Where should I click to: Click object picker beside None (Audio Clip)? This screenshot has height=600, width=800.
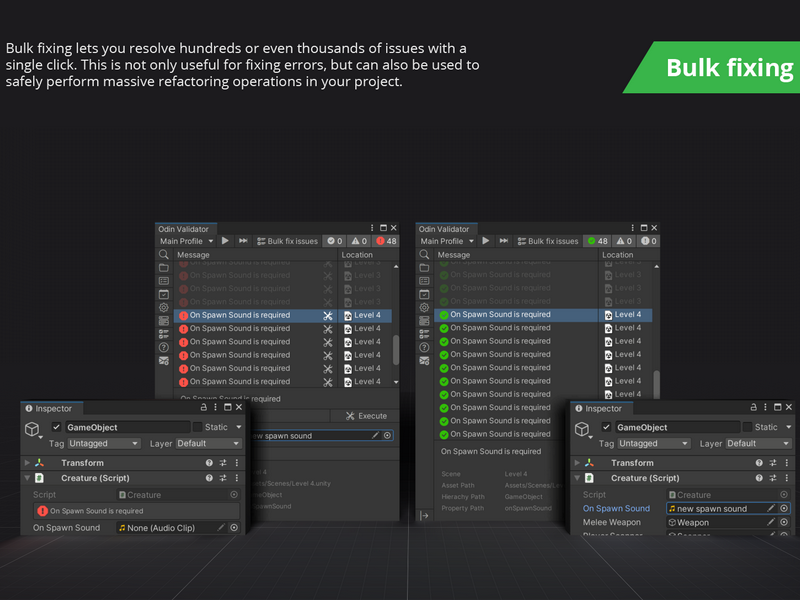click(x=234, y=528)
